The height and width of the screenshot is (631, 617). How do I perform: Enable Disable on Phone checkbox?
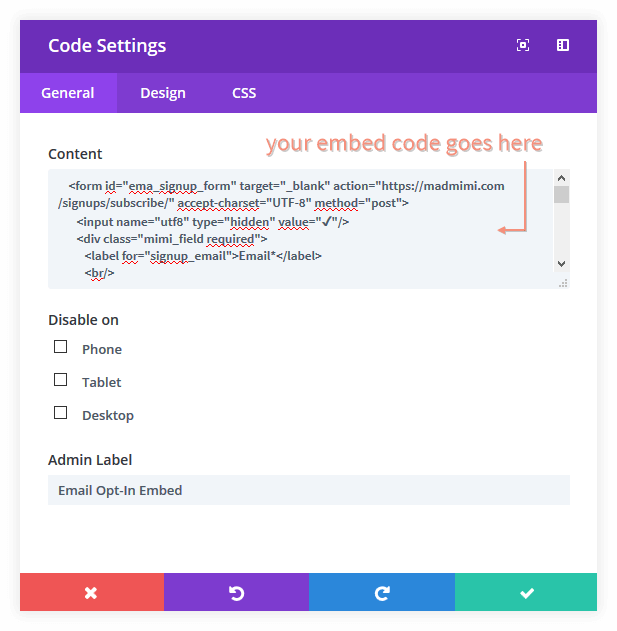tap(60, 346)
